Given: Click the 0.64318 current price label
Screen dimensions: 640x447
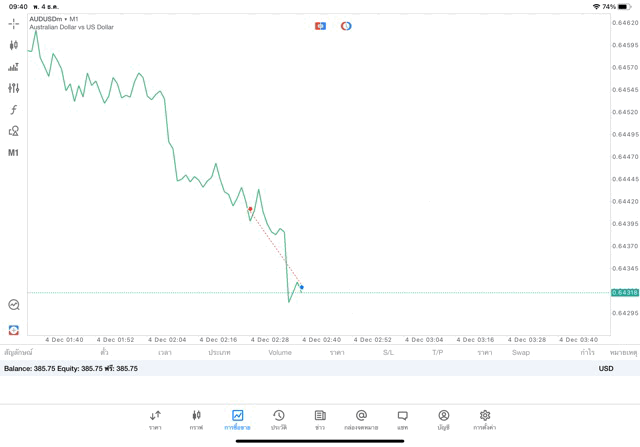Looking at the screenshot, I should pos(625,293).
